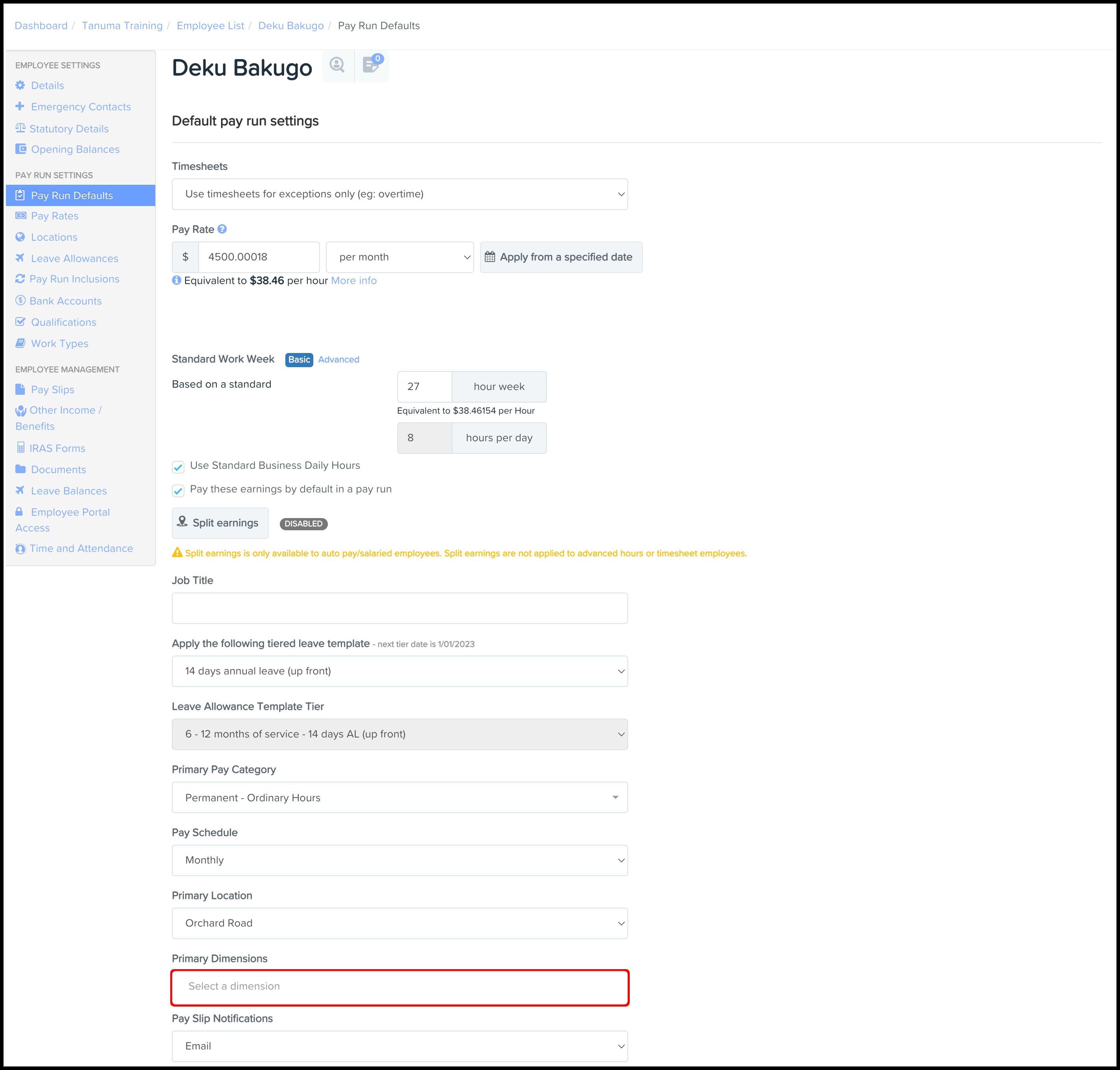The width and height of the screenshot is (1120, 1070).
Task: Switch Standard Work Week to Advanced
Action: (x=339, y=360)
